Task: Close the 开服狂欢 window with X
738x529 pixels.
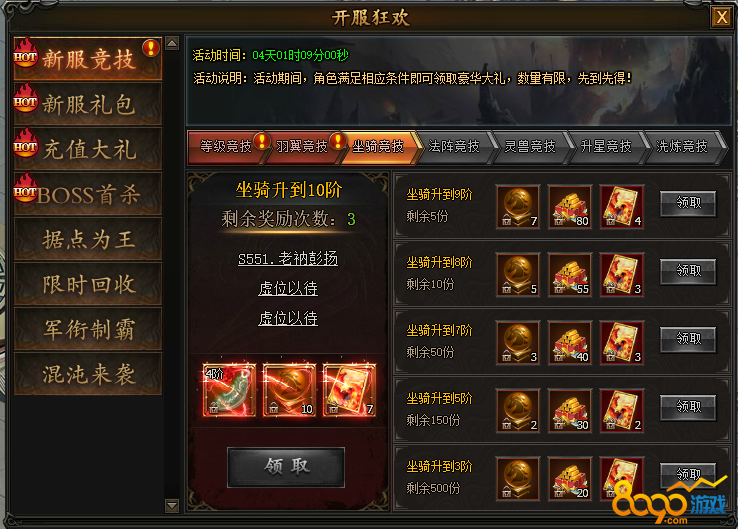Action: 722,17
